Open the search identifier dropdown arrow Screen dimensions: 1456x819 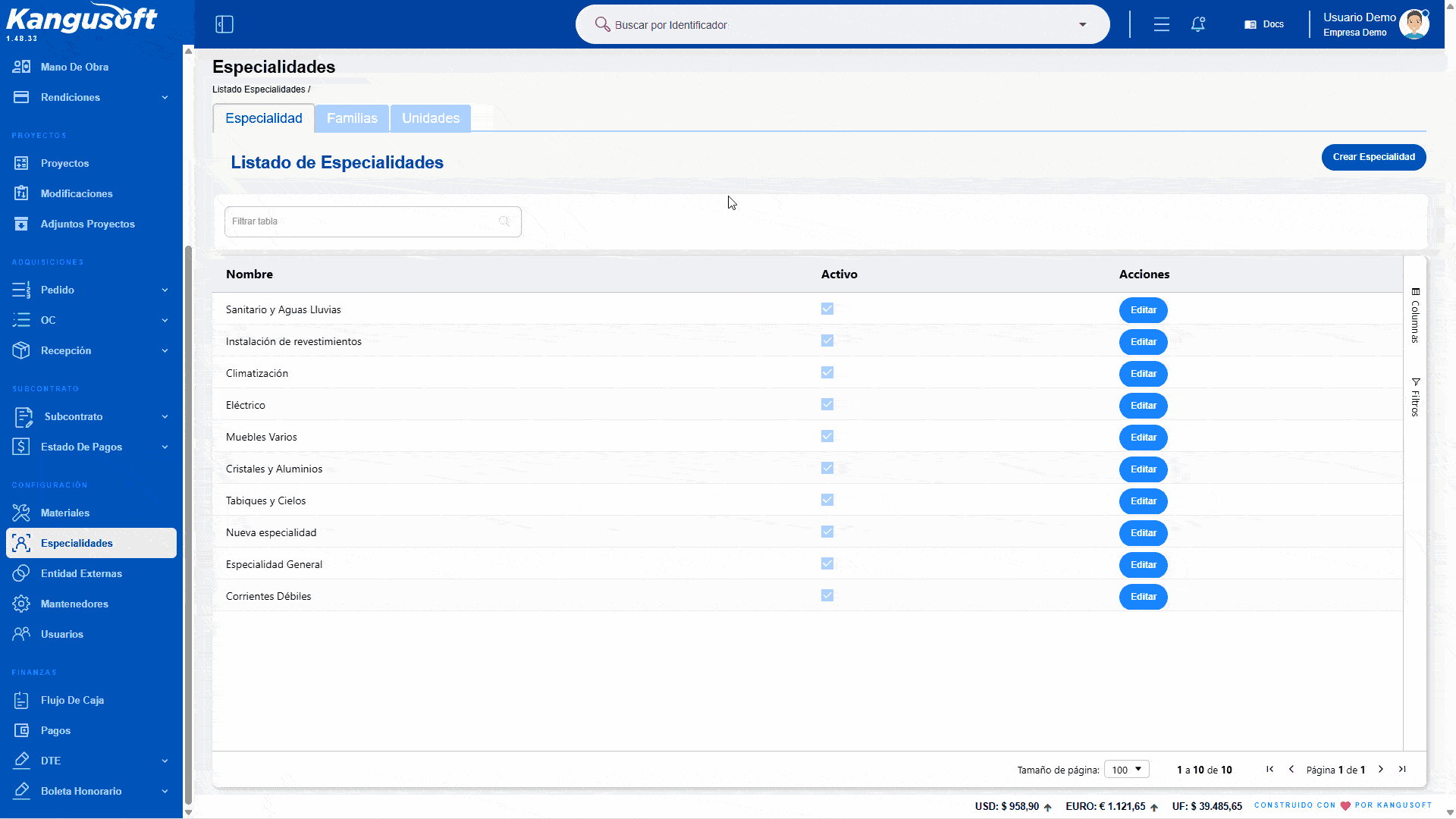click(x=1083, y=24)
